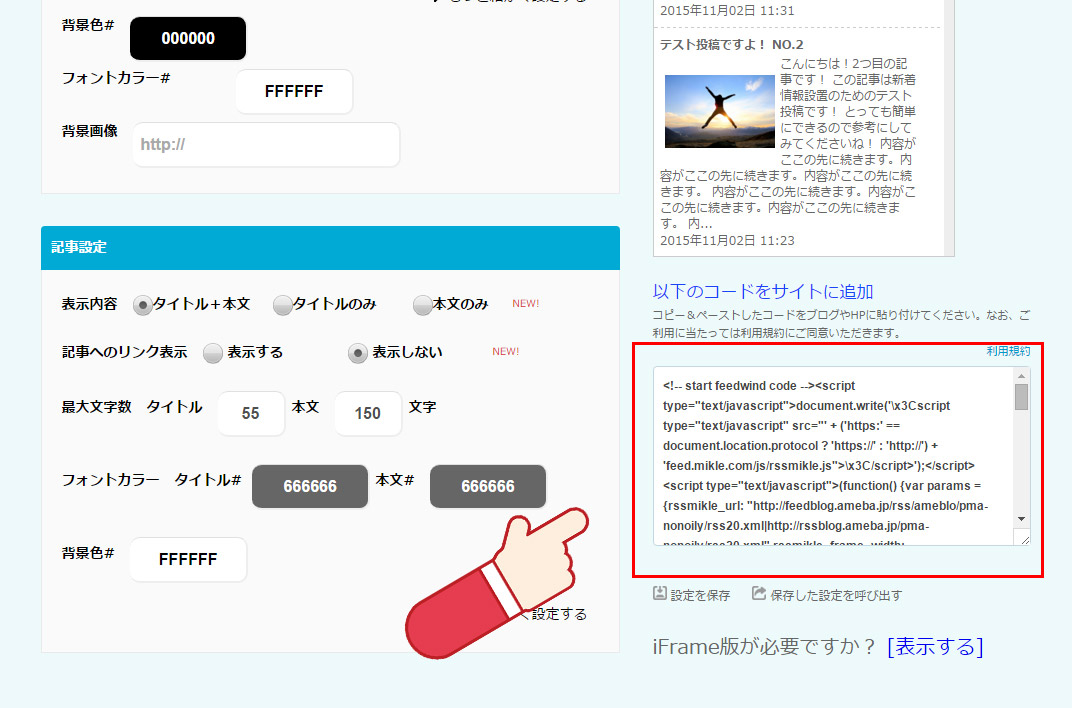Click the 記事設定 section header
The image size is (1072, 708).
point(330,247)
